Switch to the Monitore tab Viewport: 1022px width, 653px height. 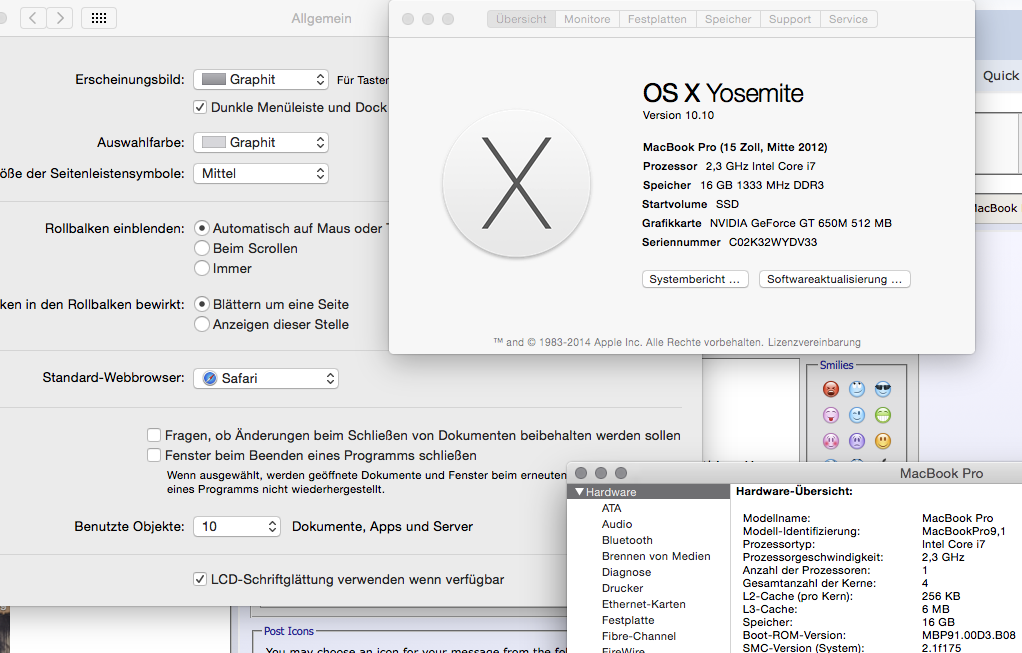tap(587, 20)
